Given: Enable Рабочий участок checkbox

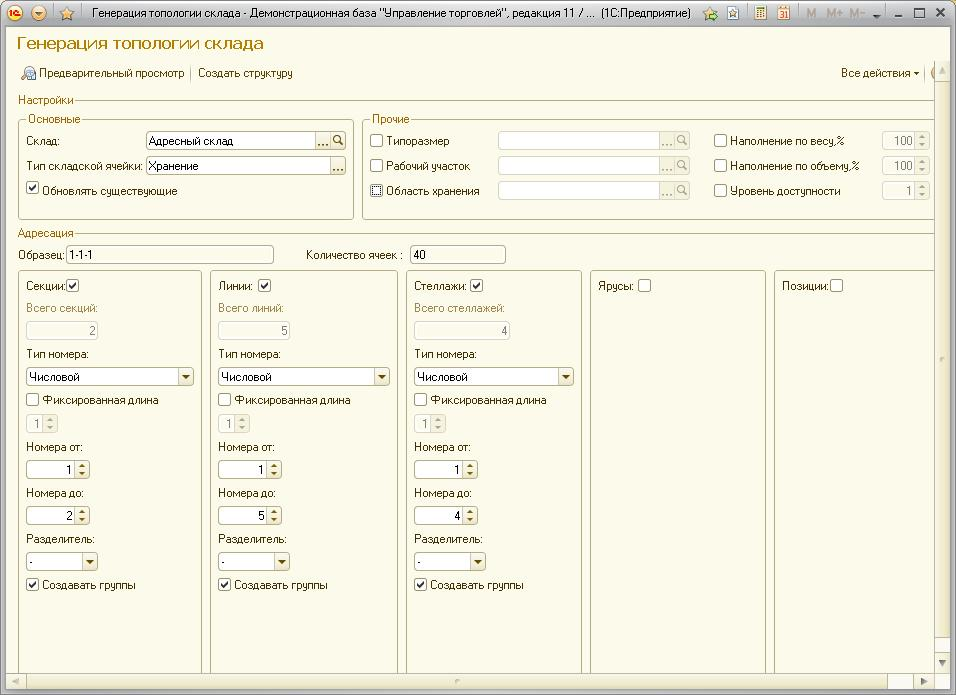Looking at the screenshot, I should [x=377, y=166].
